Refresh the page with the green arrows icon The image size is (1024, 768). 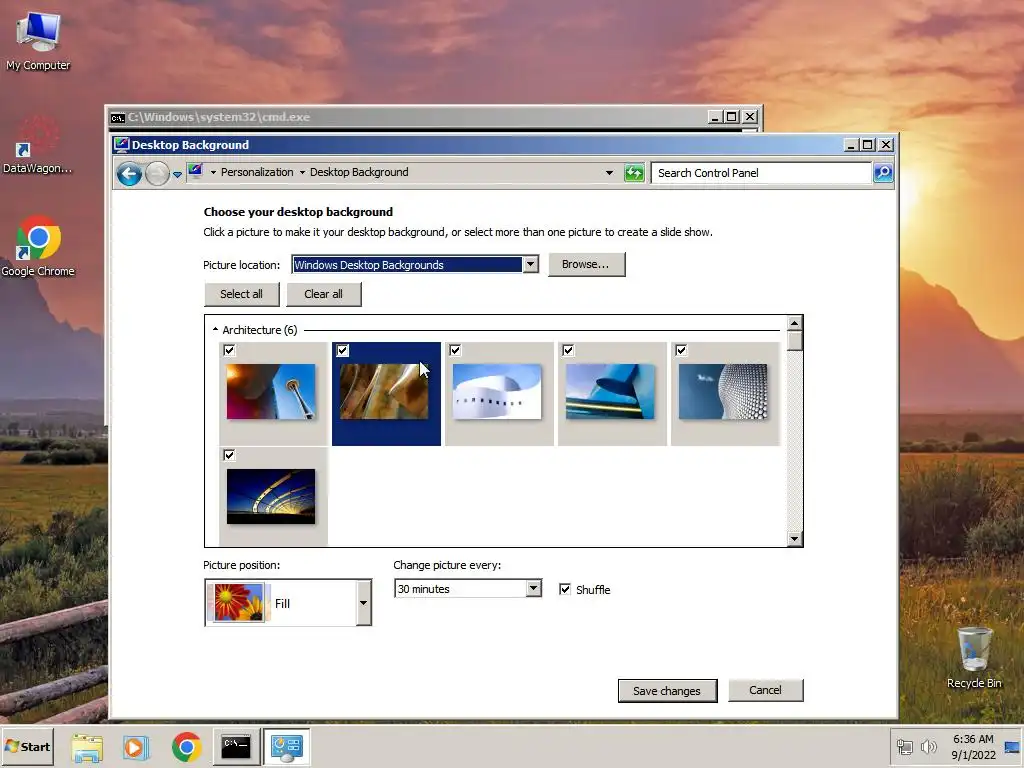click(x=633, y=173)
